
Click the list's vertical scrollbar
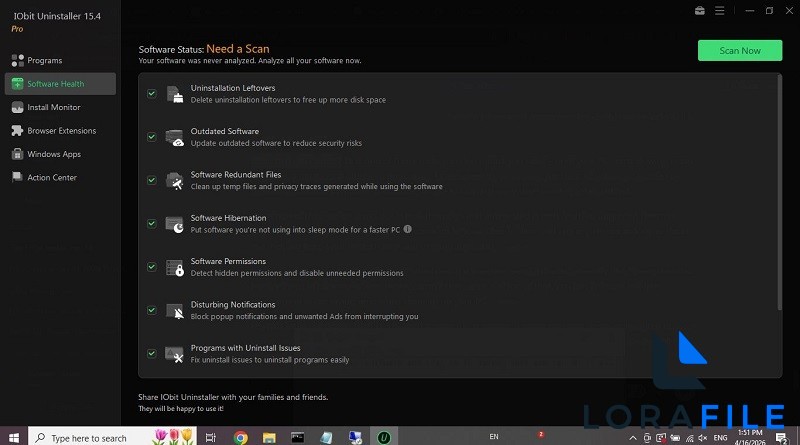click(779, 193)
